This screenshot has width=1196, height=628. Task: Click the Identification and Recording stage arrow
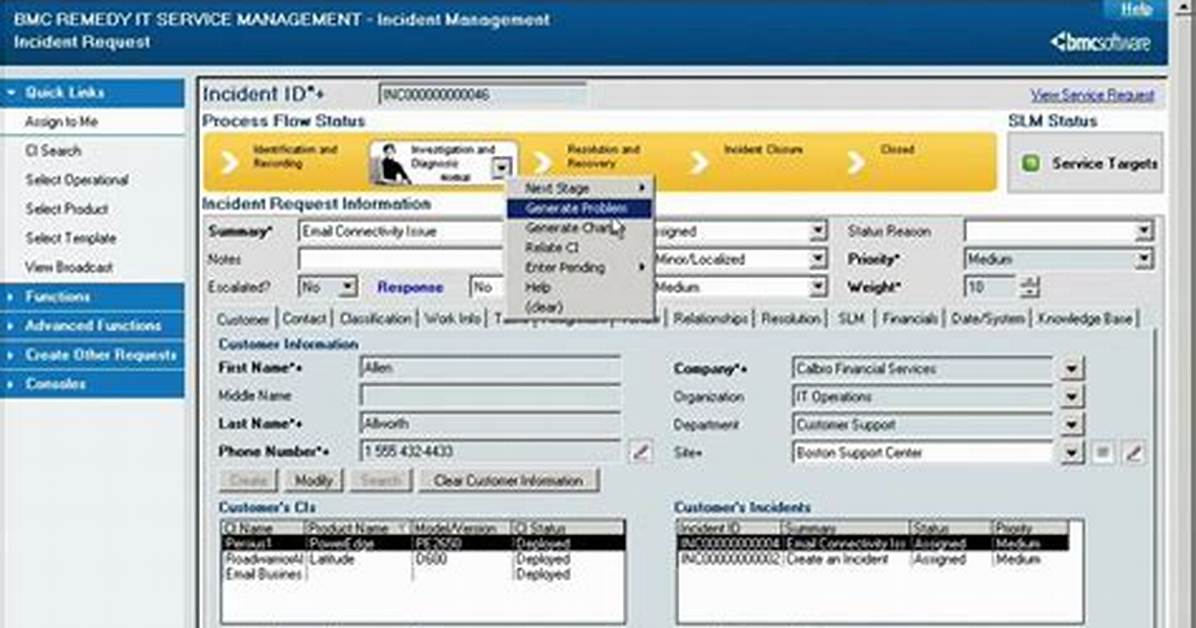[229, 162]
